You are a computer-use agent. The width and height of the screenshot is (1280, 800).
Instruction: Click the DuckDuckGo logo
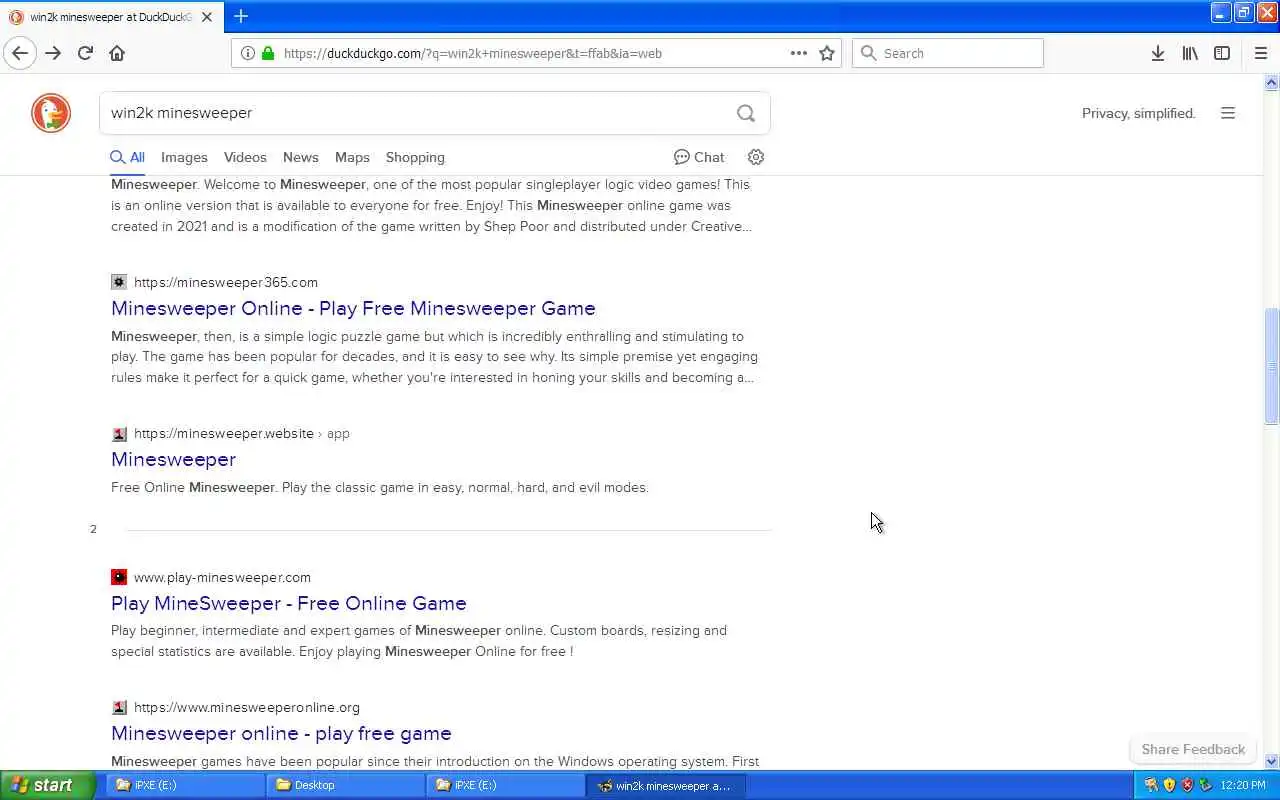(51, 113)
